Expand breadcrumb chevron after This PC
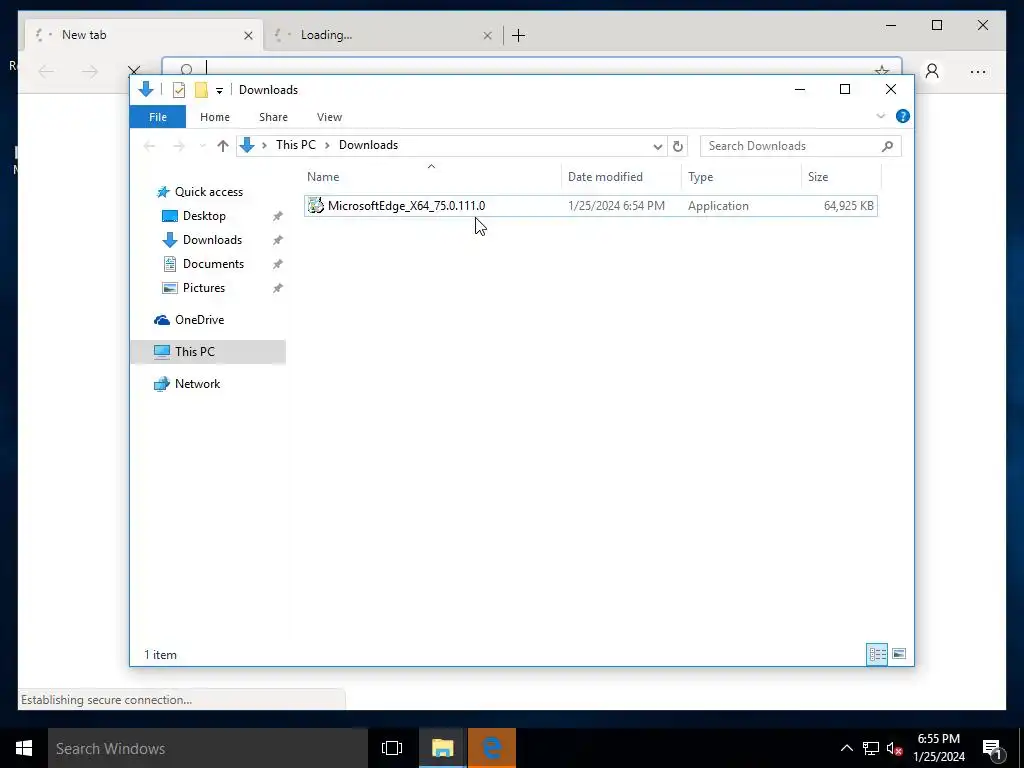Screen dimensions: 1024x768 [x=327, y=146]
